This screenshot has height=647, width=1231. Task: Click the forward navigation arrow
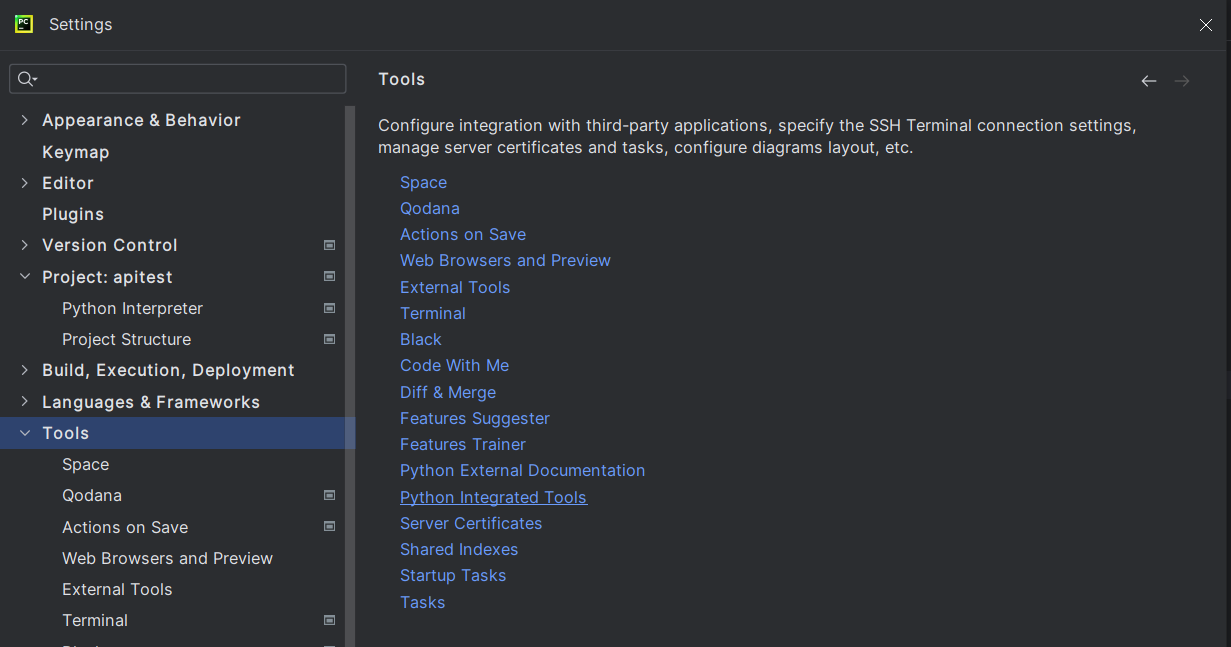[x=1182, y=81]
